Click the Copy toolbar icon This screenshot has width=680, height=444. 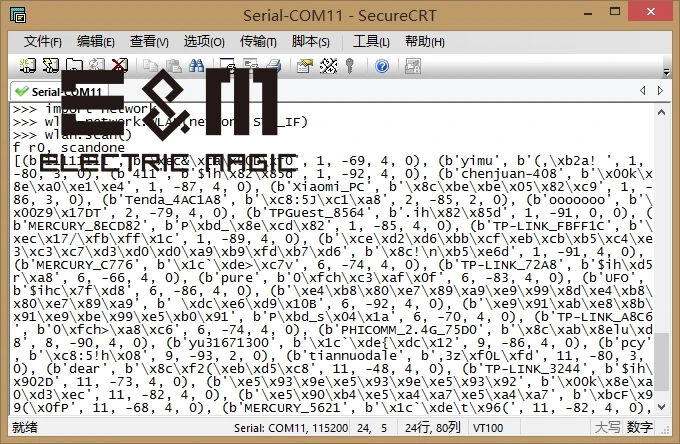click(150, 66)
